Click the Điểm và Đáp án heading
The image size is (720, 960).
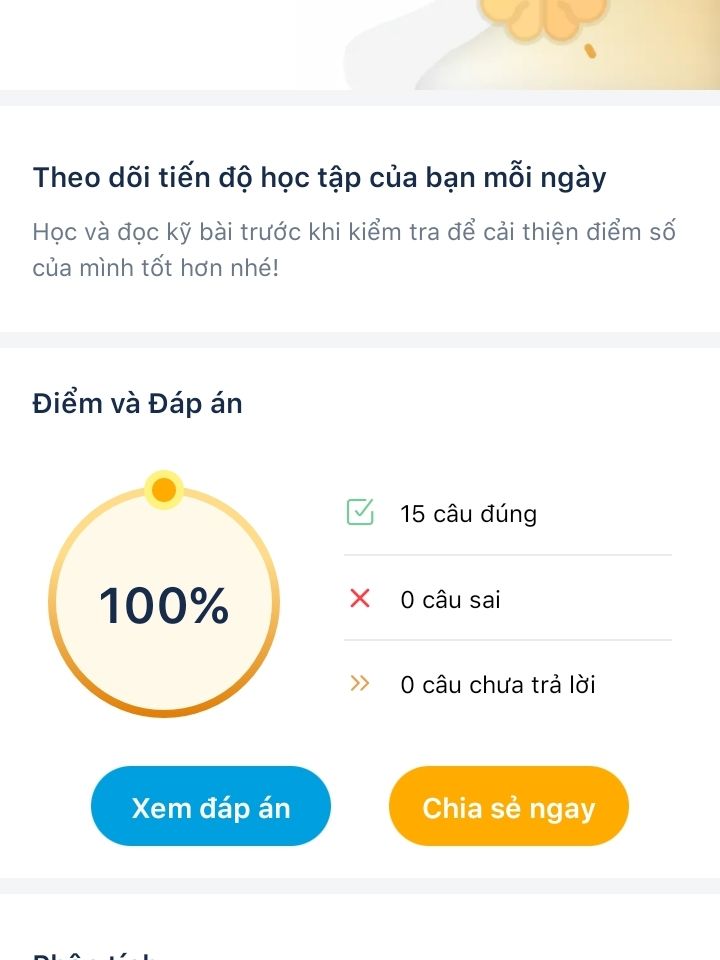pos(137,403)
